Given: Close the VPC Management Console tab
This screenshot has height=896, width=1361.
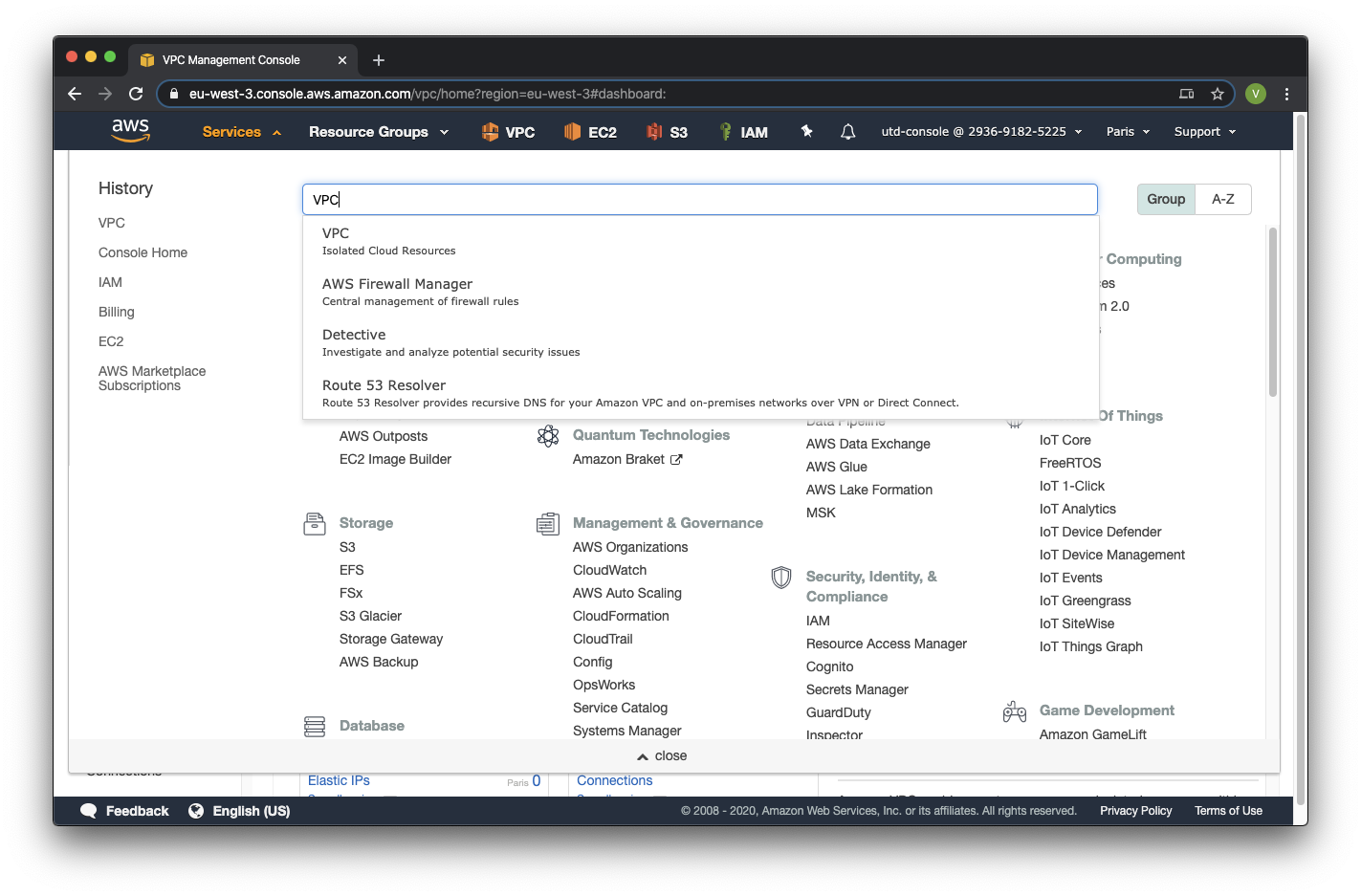Looking at the screenshot, I should tap(342, 60).
